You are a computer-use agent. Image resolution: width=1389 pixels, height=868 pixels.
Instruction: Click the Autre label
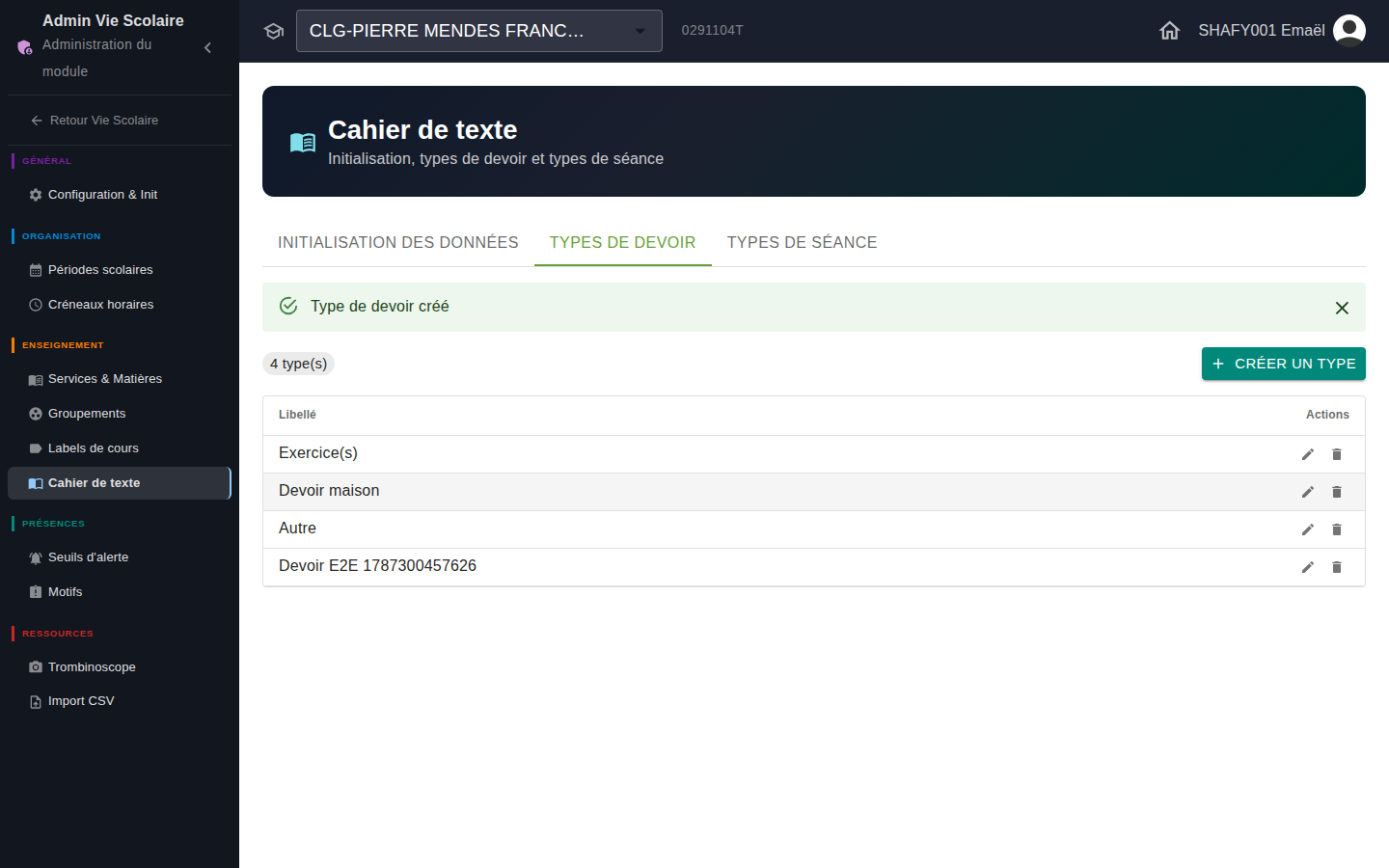(x=297, y=529)
